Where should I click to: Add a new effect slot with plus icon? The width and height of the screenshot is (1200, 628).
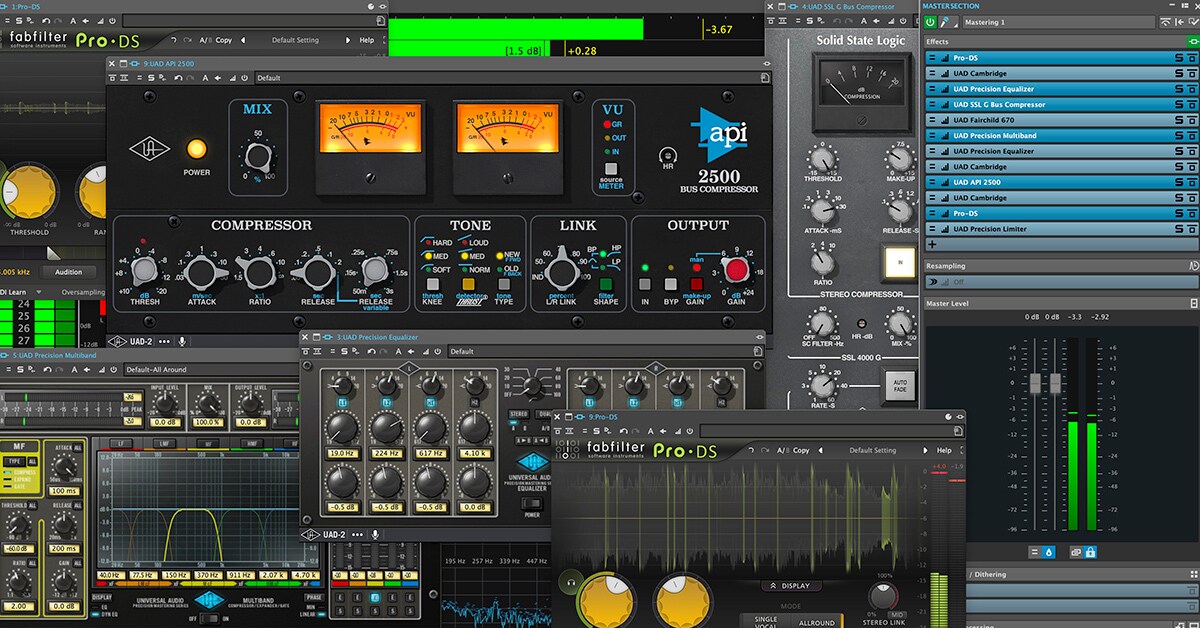(932, 244)
